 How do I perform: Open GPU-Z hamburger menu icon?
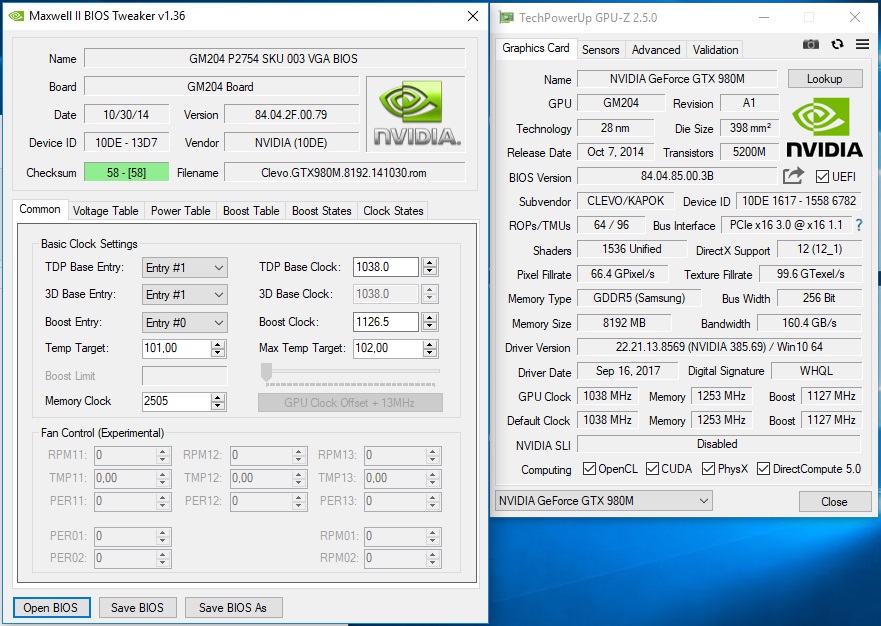click(862, 44)
